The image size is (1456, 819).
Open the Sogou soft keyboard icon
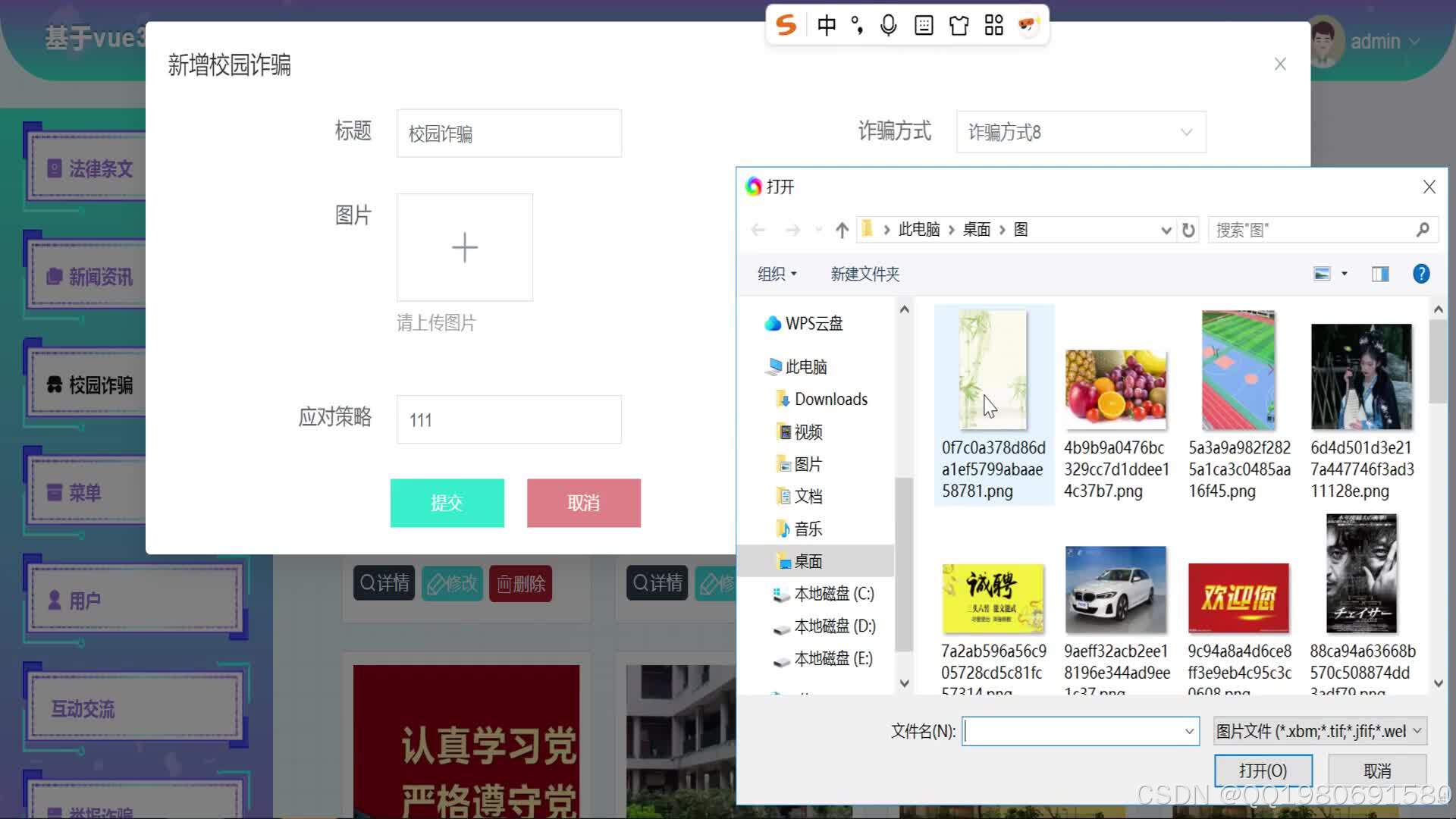pyautogui.click(x=924, y=25)
